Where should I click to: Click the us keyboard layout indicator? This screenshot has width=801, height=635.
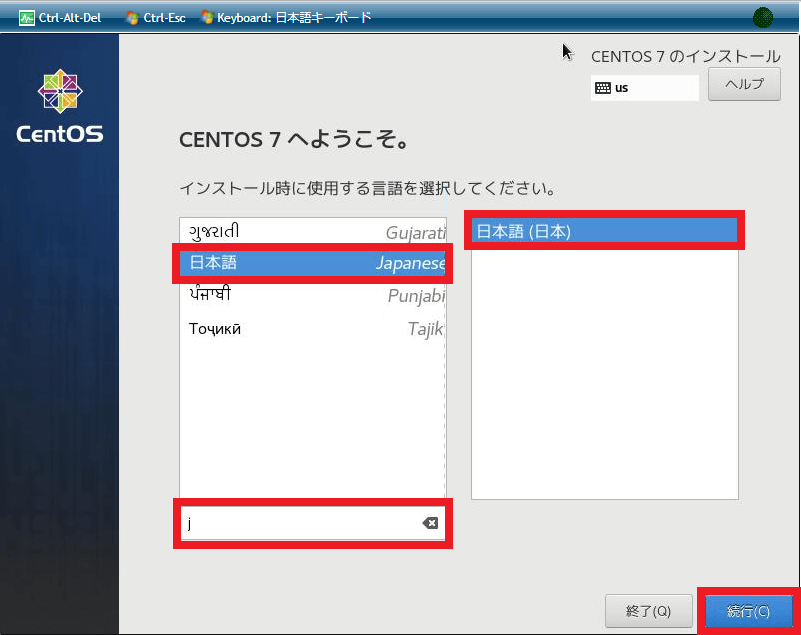tap(645, 88)
